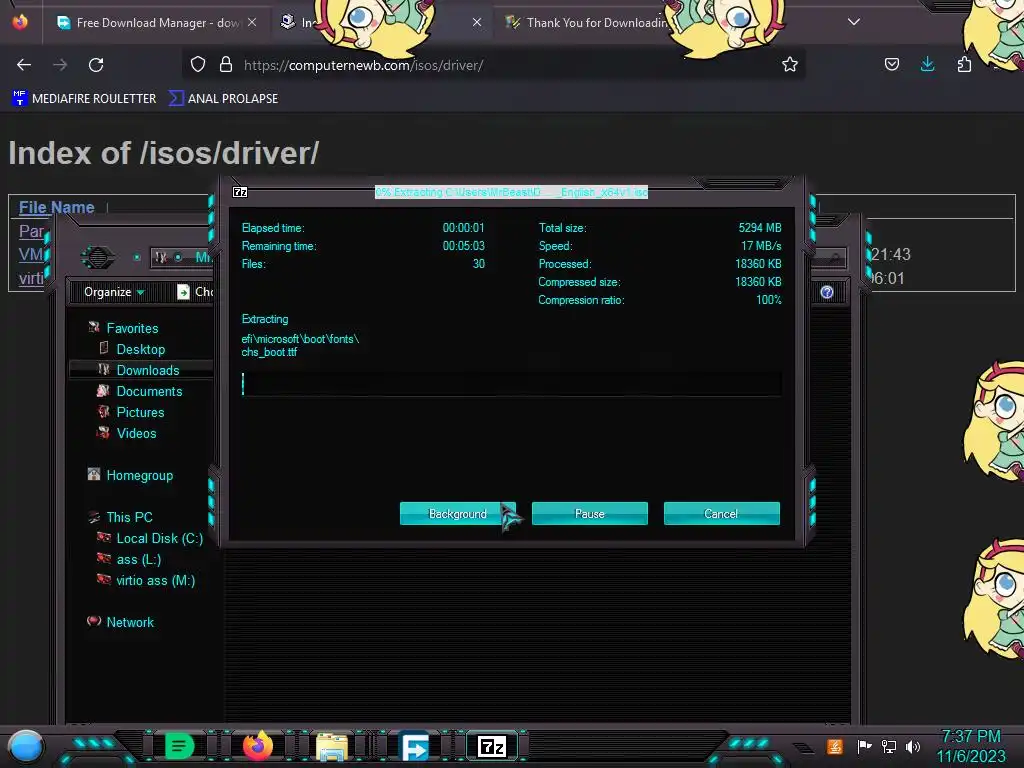The height and width of the screenshot is (768, 1024).
Task: Open ass (L:) drive
Action: (138, 560)
